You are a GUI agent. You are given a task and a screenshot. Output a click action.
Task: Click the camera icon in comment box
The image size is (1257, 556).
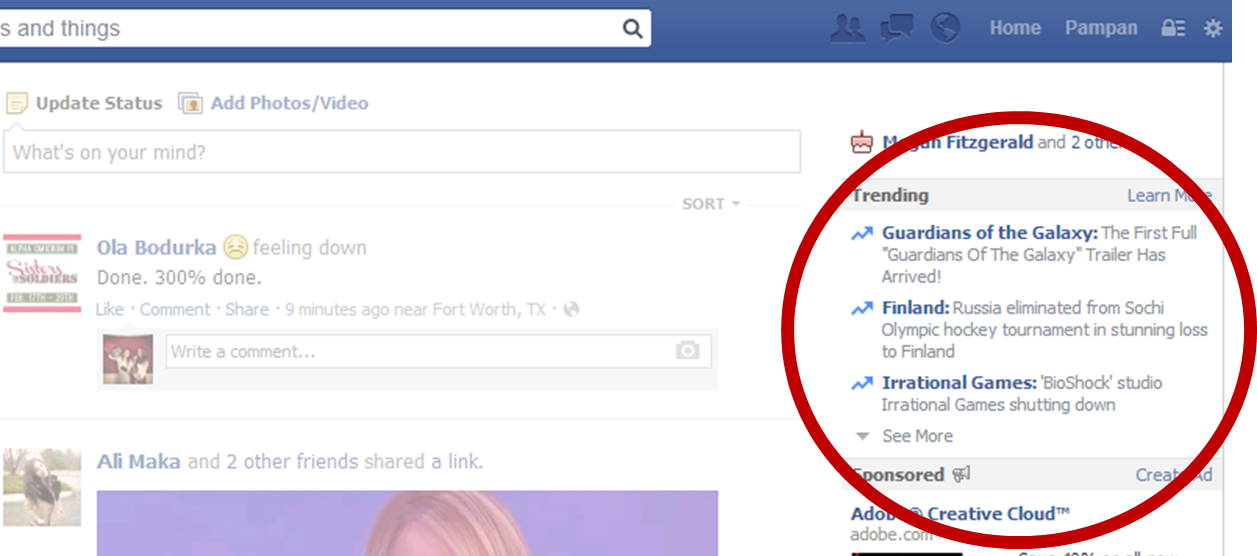point(687,351)
